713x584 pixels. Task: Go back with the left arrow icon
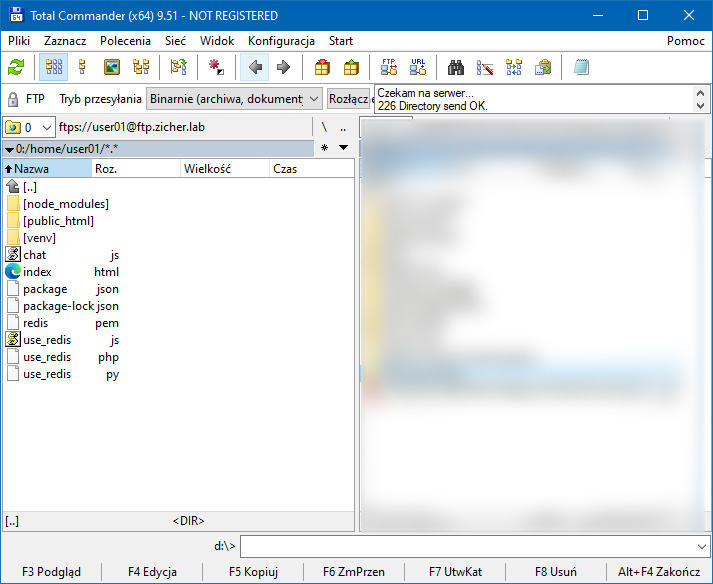[x=255, y=68]
